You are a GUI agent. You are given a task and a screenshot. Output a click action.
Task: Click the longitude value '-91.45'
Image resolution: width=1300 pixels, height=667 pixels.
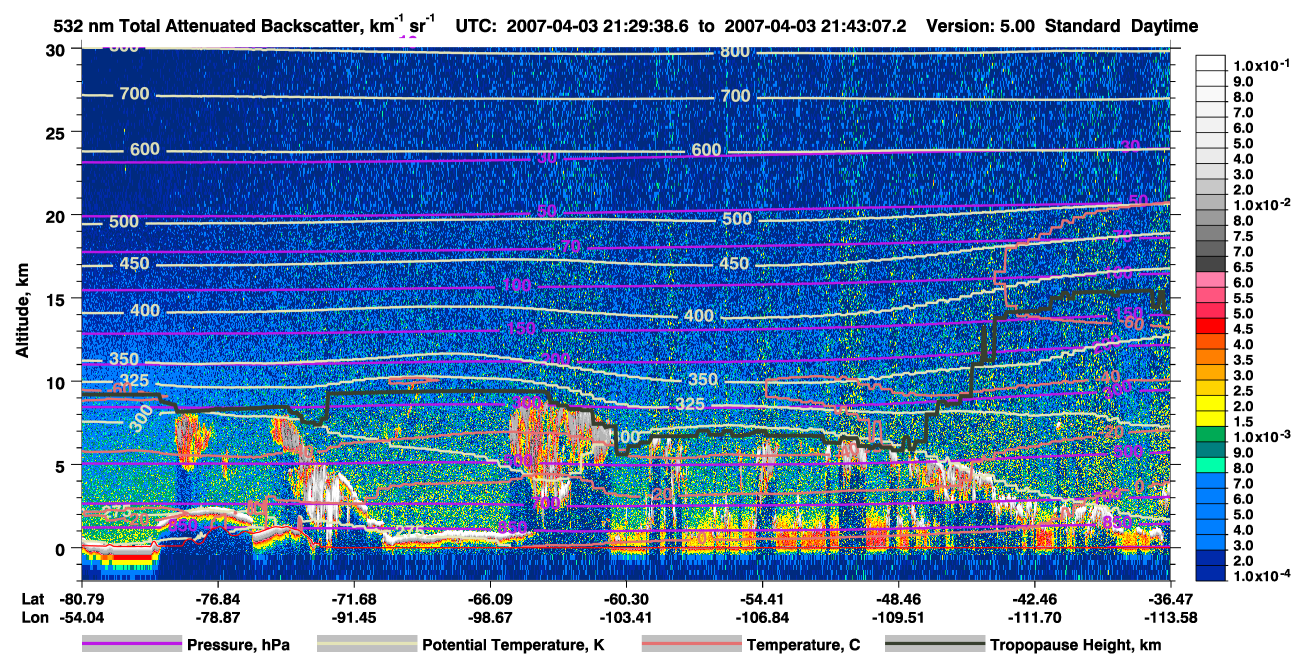point(353,617)
